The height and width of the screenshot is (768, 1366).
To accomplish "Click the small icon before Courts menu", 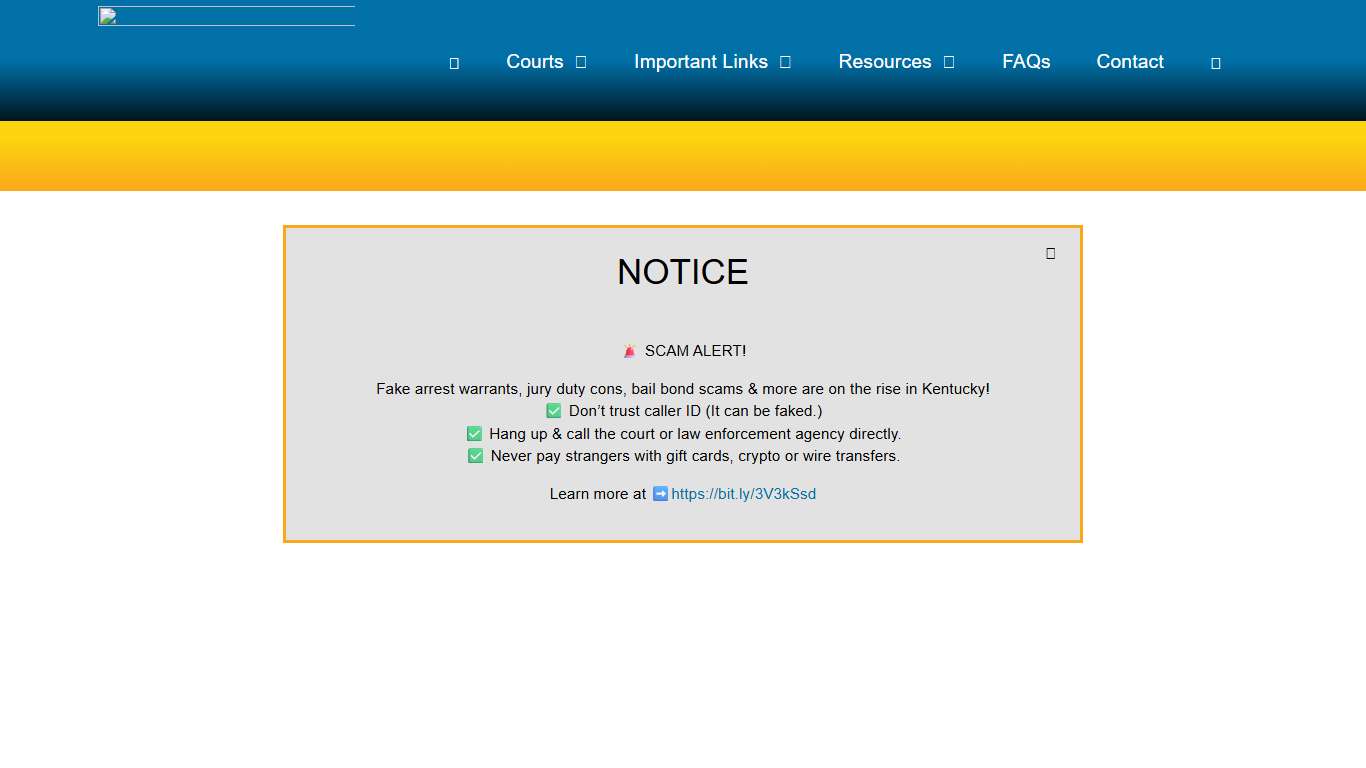I will (x=454, y=63).
